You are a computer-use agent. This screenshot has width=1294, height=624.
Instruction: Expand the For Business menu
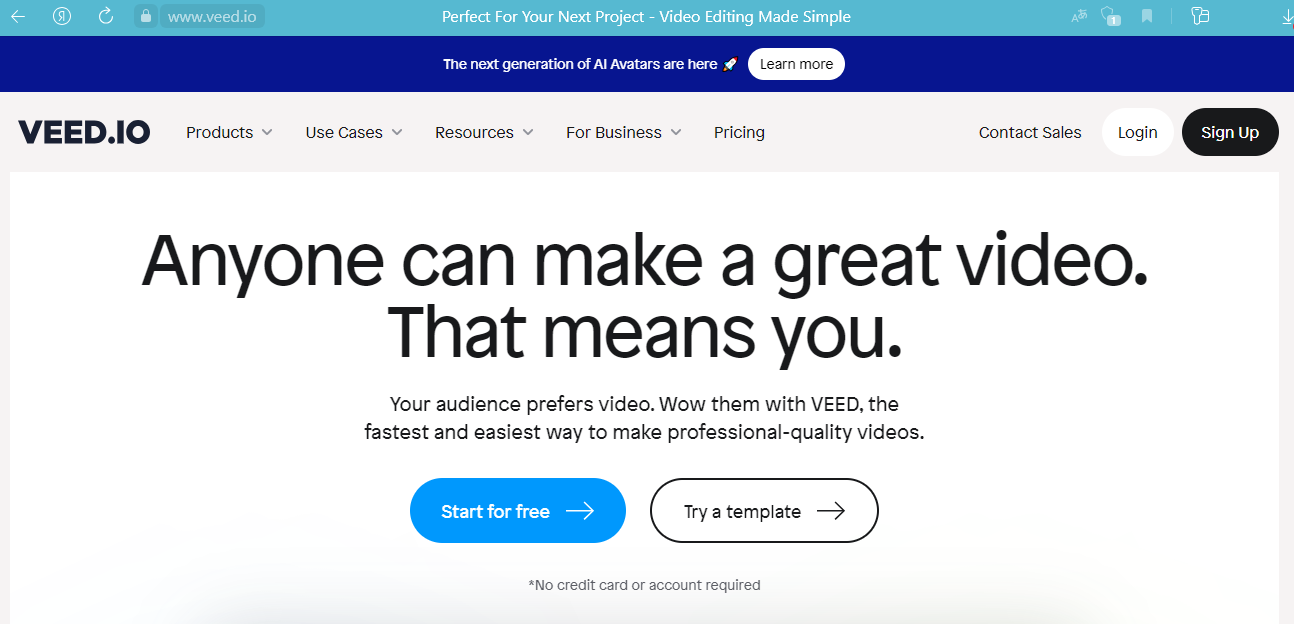pos(624,132)
